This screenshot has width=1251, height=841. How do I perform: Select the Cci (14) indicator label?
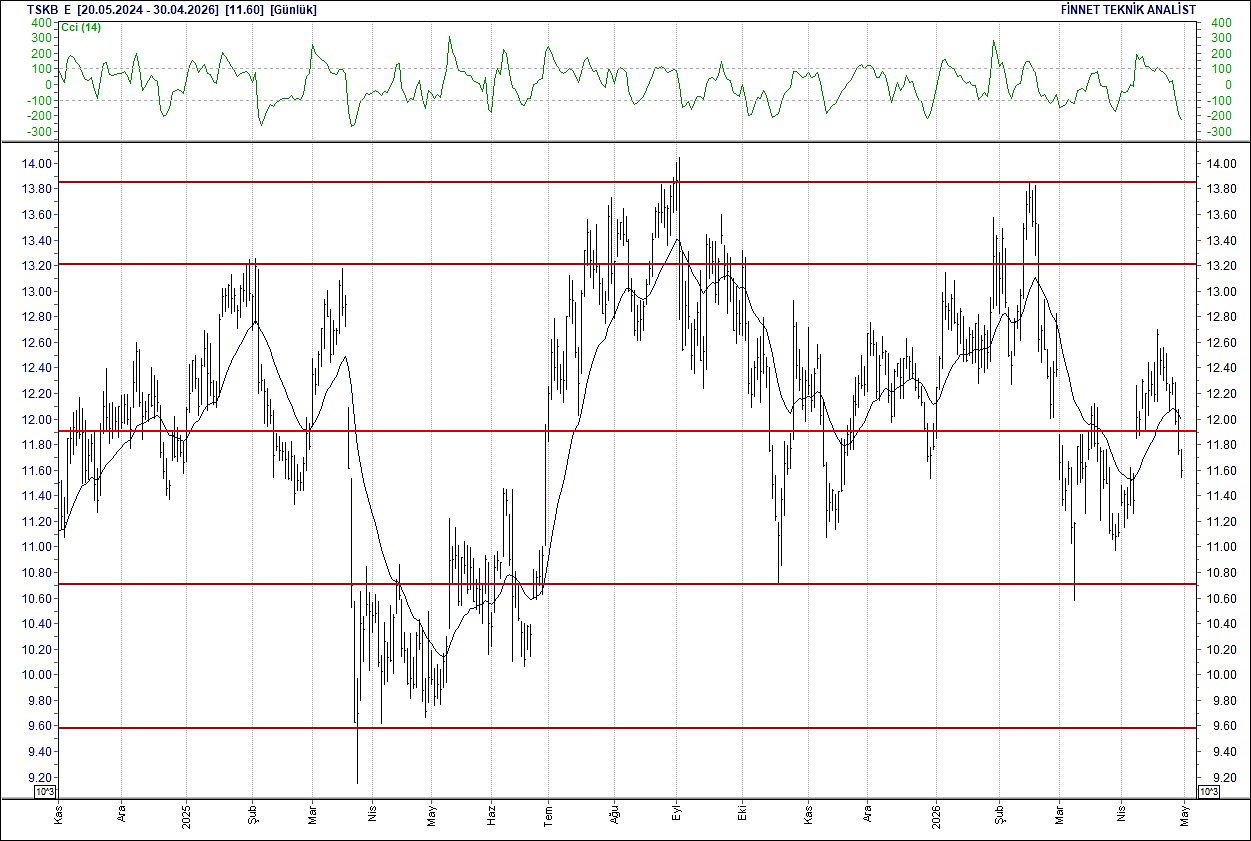click(82, 27)
